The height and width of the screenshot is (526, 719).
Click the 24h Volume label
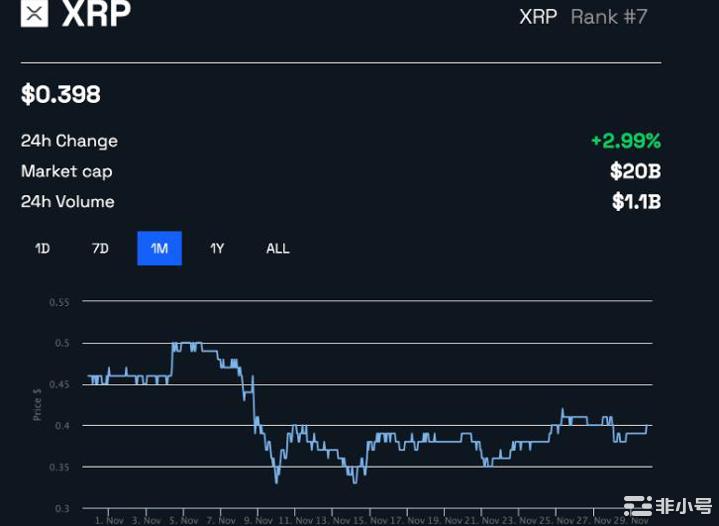[x=67, y=202]
